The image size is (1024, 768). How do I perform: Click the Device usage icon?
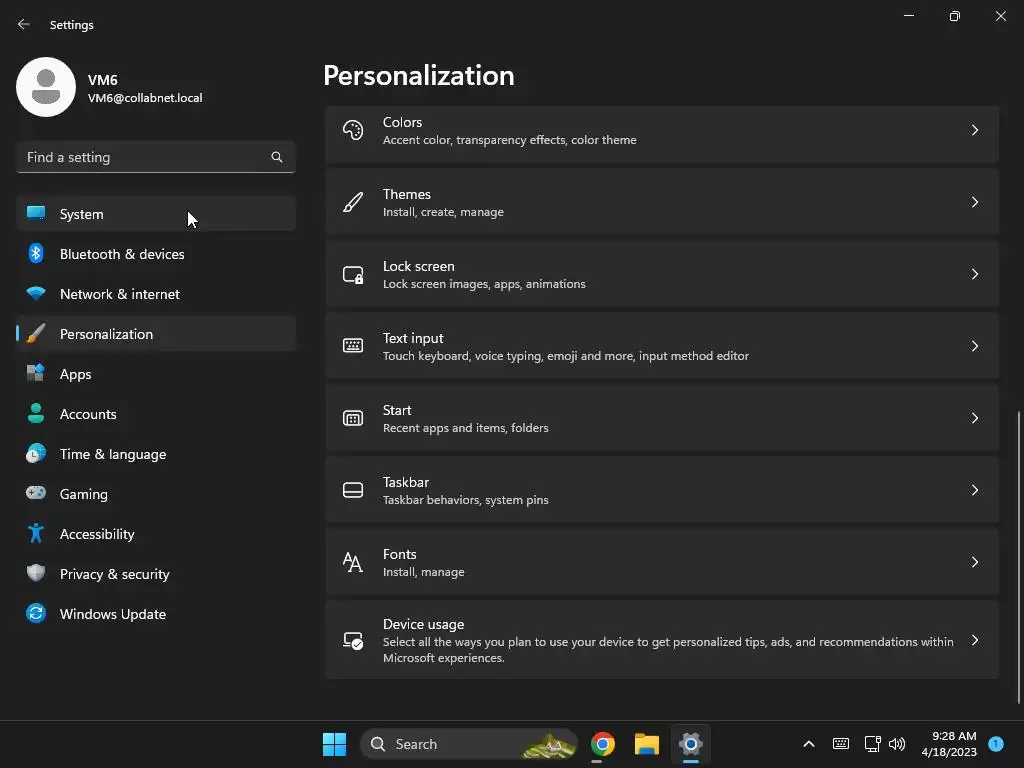pos(353,641)
